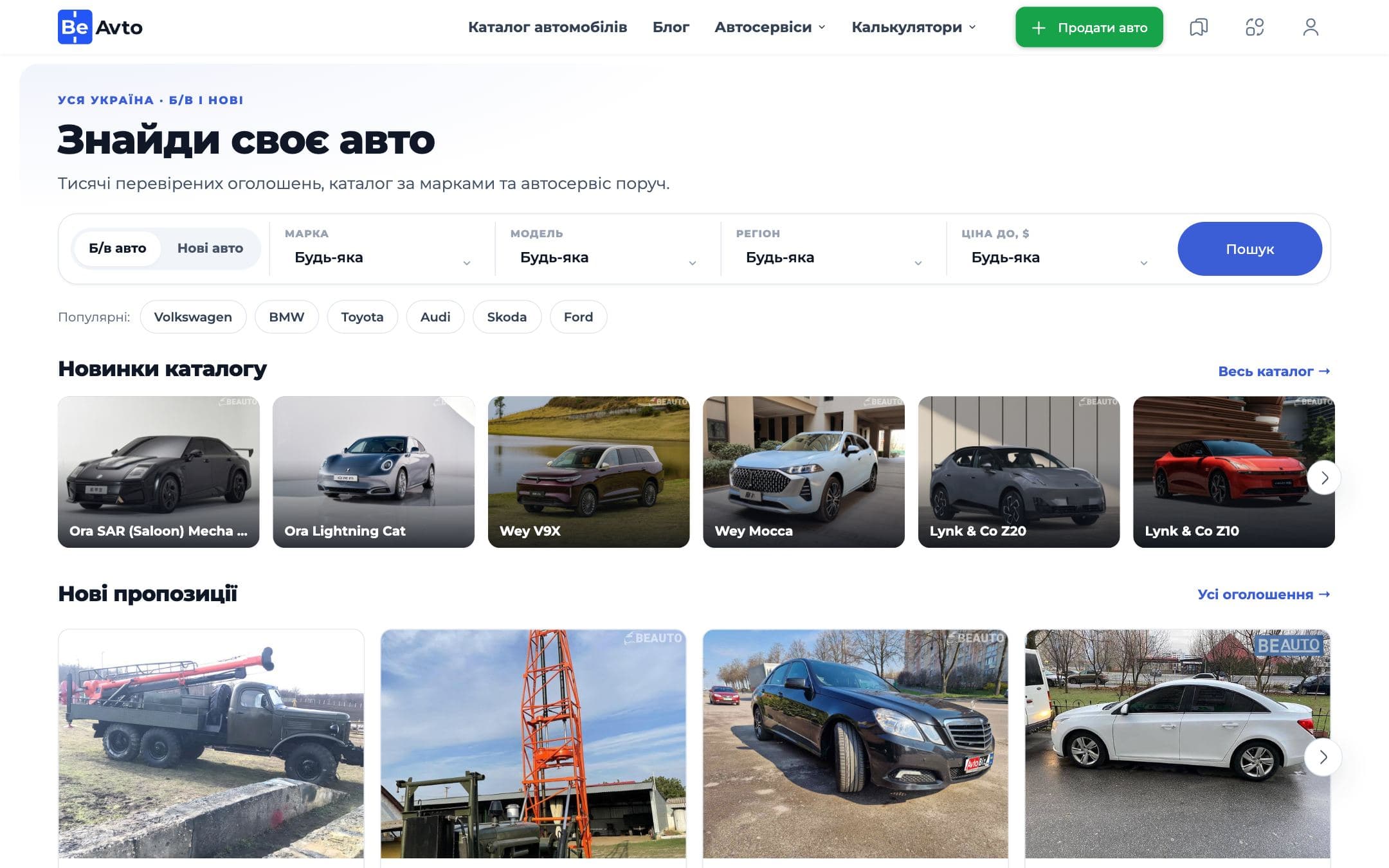Show next listings in Нові пропозиції carousel
This screenshot has width=1389, height=868.
(1323, 757)
